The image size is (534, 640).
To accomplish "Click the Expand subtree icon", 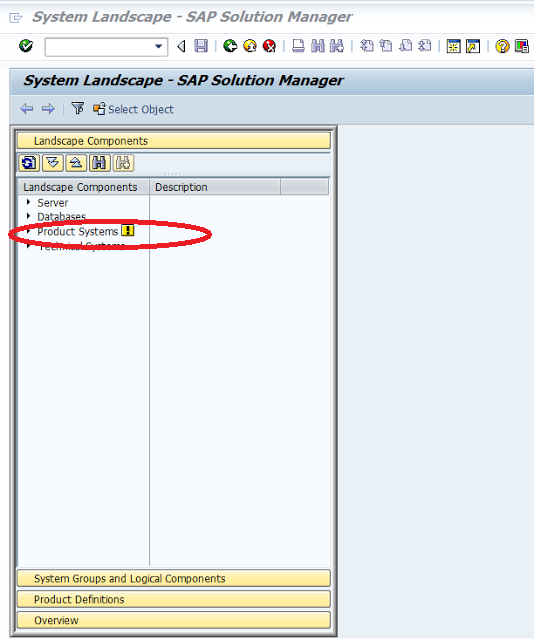I will point(52,163).
